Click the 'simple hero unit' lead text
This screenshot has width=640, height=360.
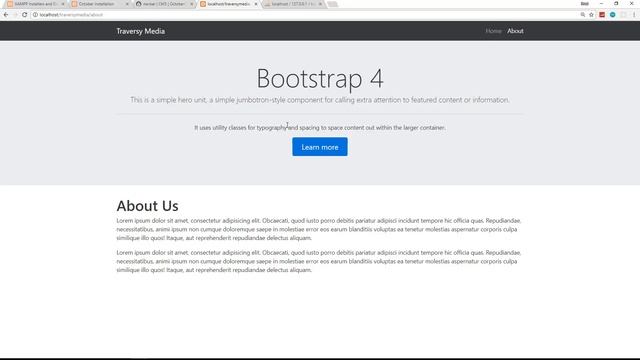(x=320, y=100)
